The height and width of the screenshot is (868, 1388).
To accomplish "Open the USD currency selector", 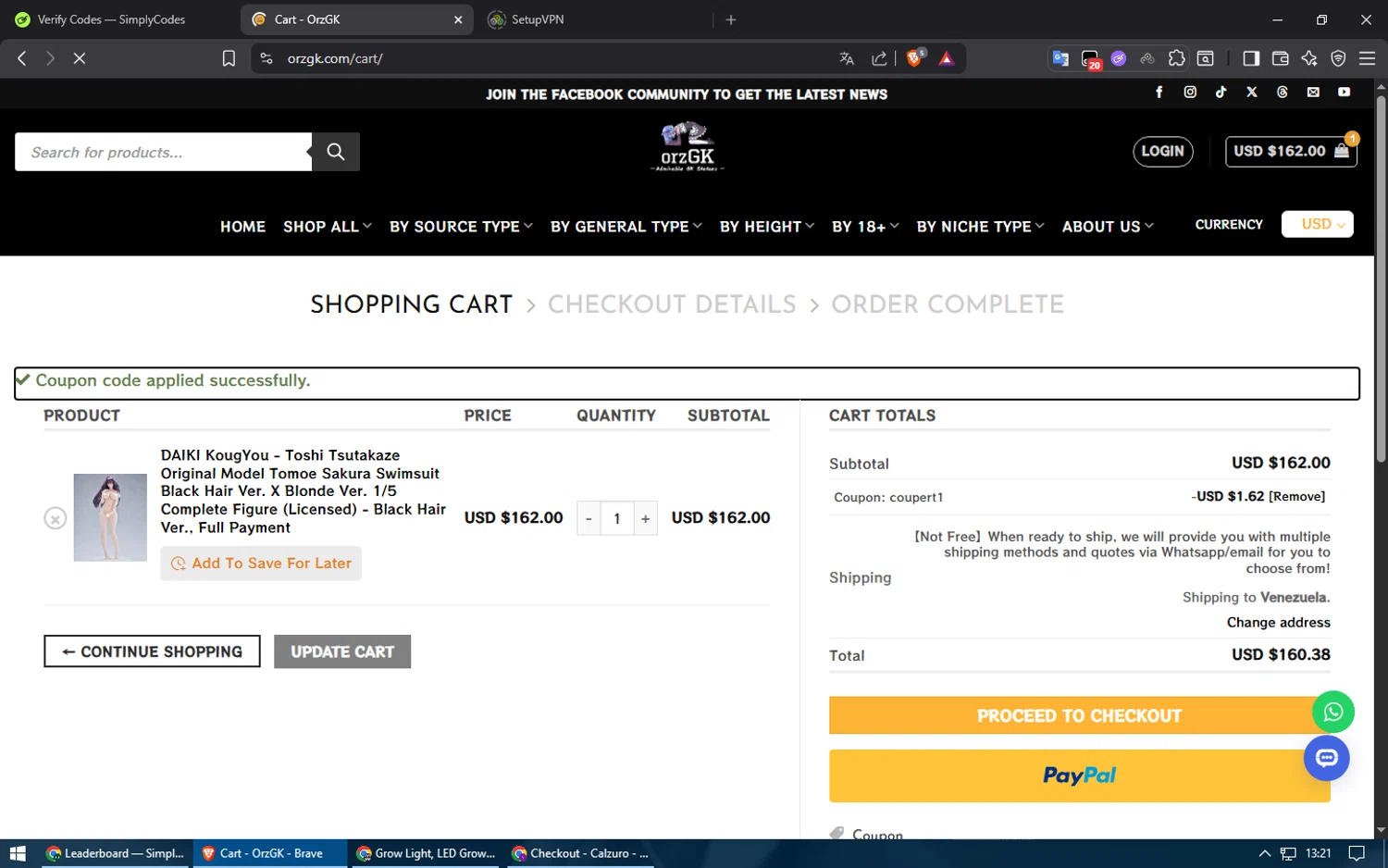I will click(x=1317, y=224).
